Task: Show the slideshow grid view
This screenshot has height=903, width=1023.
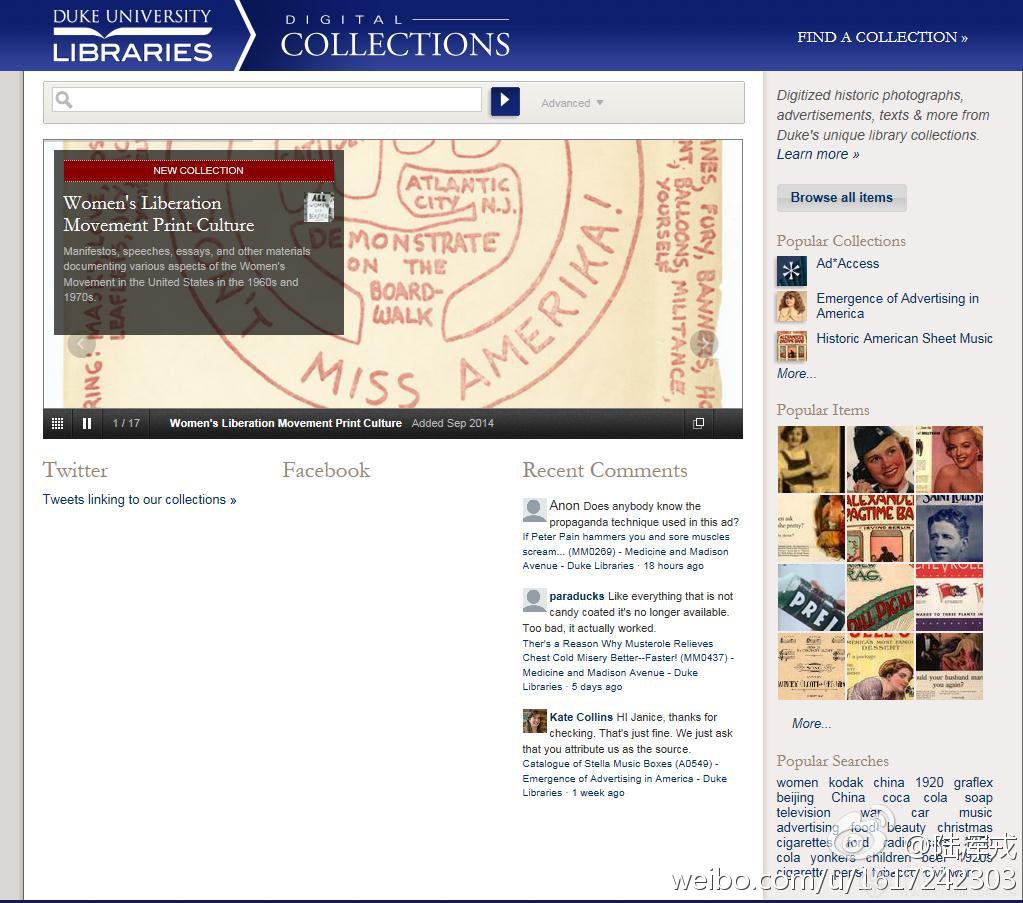Action: 57,423
